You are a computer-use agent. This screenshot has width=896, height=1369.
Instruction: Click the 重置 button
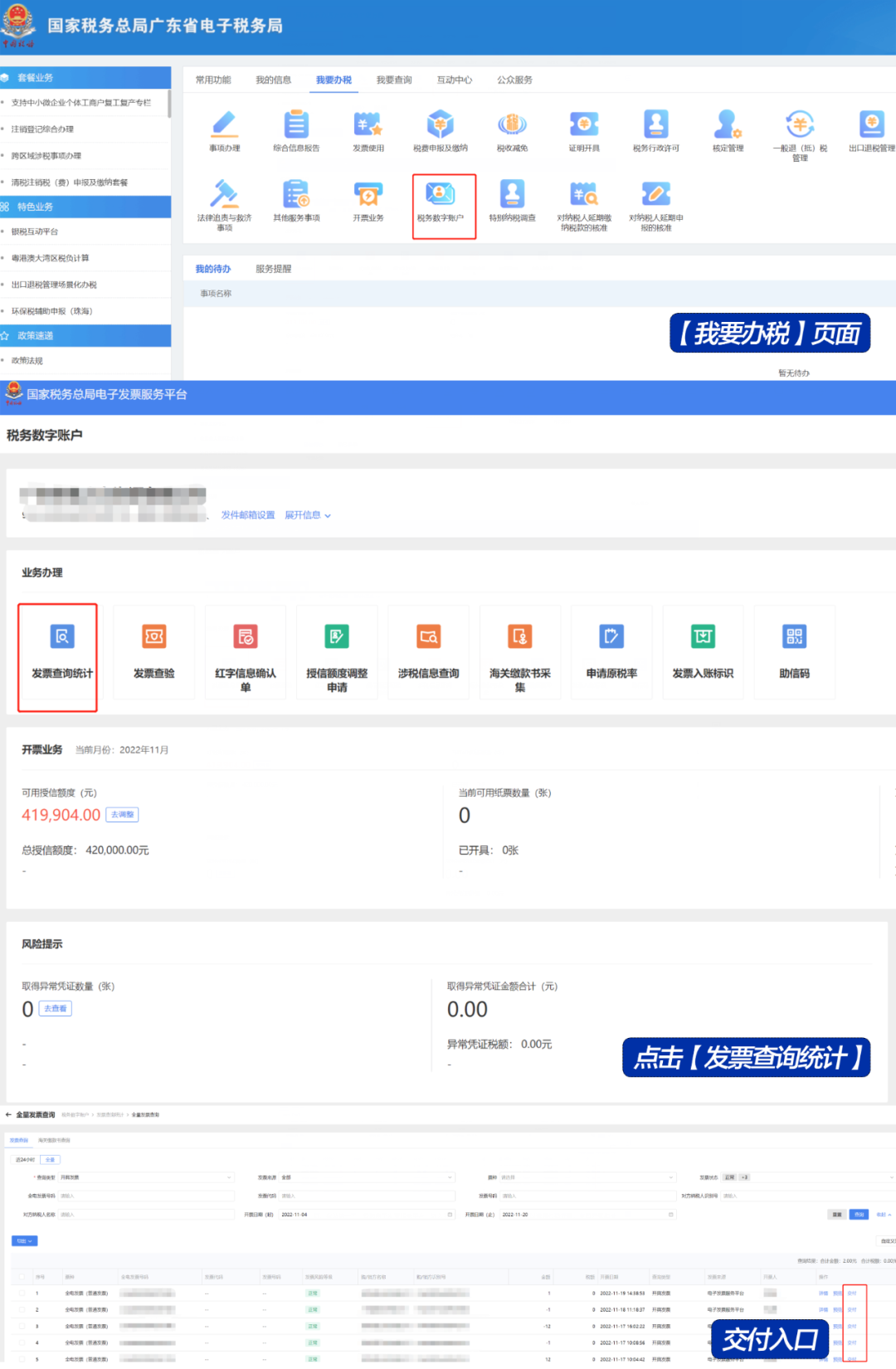[x=837, y=1214]
